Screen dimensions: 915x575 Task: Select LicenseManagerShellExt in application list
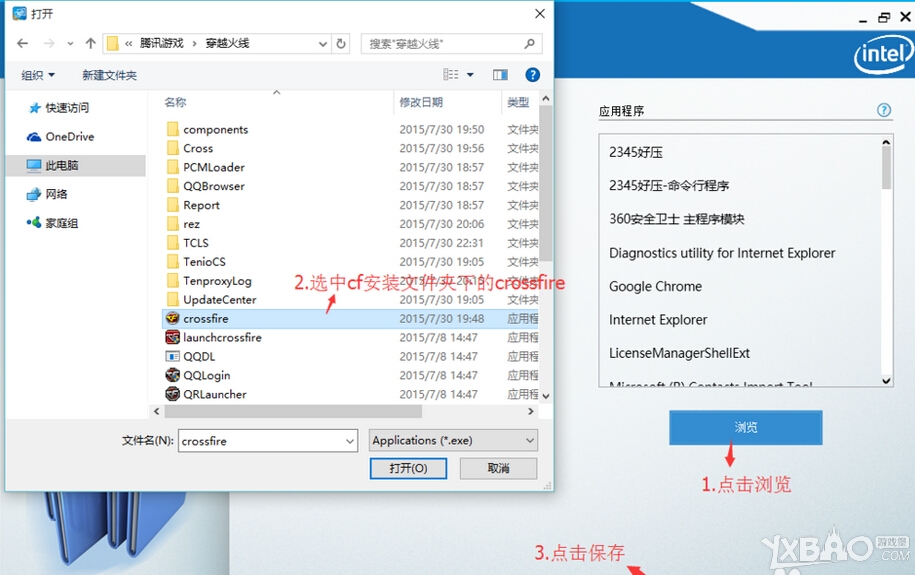tap(679, 353)
